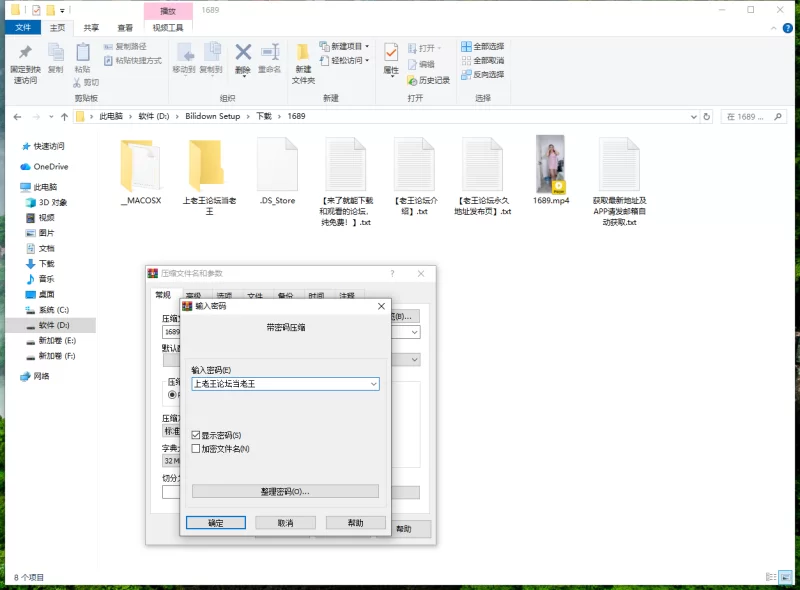Uncheck the 显示密码 show password checkbox
The image size is (800, 590).
195,433
